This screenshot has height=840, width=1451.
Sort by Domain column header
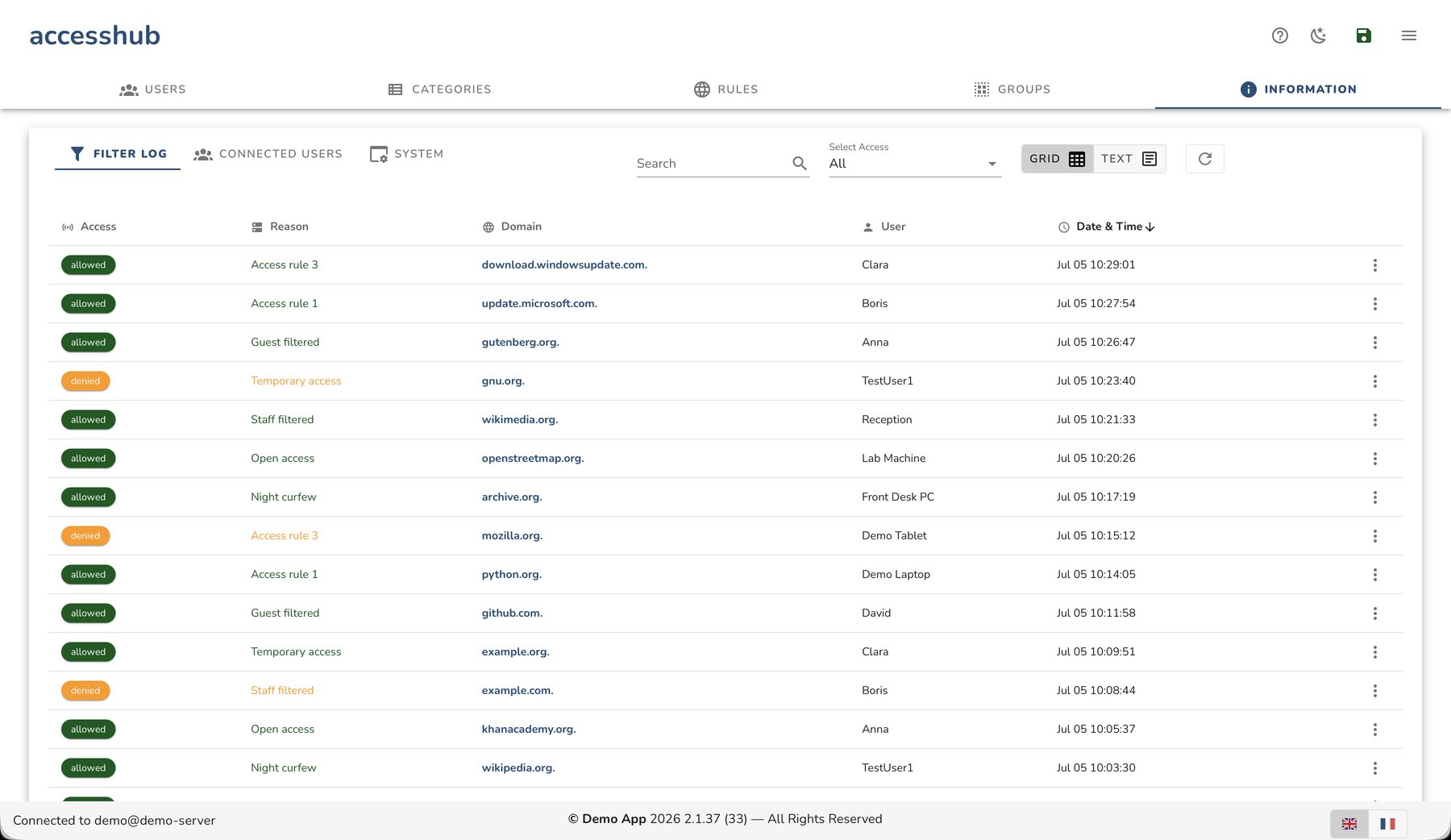512,227
